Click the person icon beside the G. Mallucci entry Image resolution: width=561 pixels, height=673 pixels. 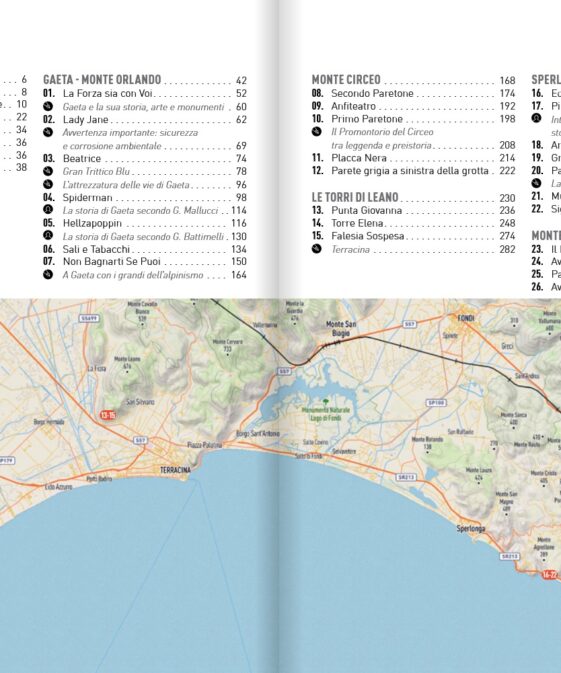click(48, 209)
